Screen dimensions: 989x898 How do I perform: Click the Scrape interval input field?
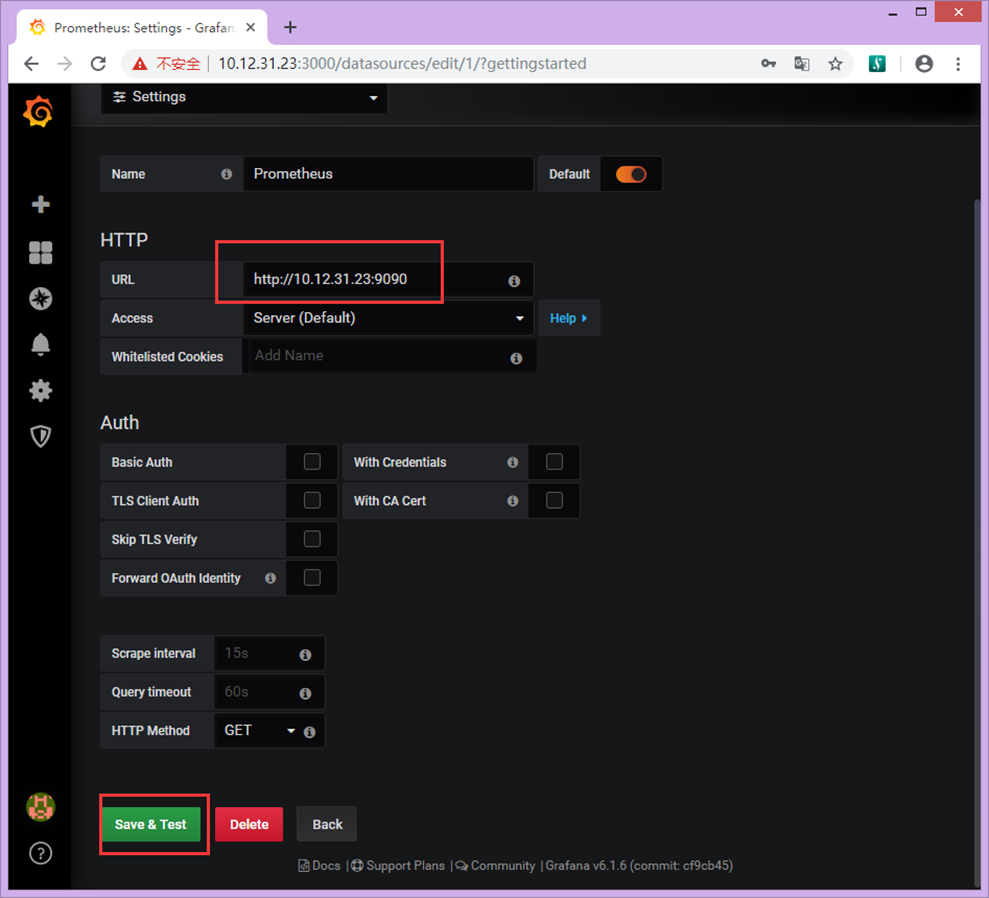[x=269, y=653]
